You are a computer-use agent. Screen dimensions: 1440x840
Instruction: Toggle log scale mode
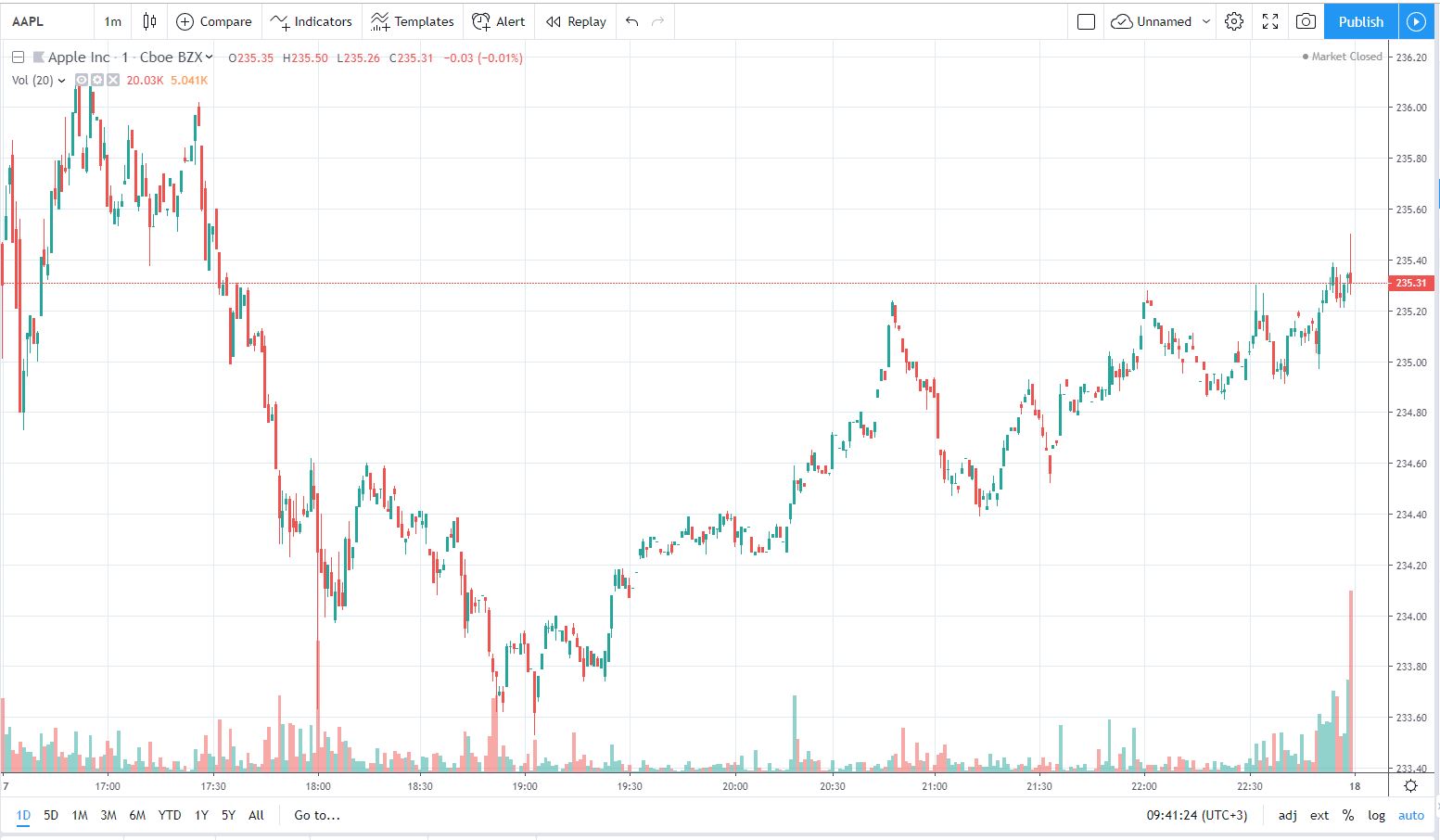click(x=1377, y=815)
